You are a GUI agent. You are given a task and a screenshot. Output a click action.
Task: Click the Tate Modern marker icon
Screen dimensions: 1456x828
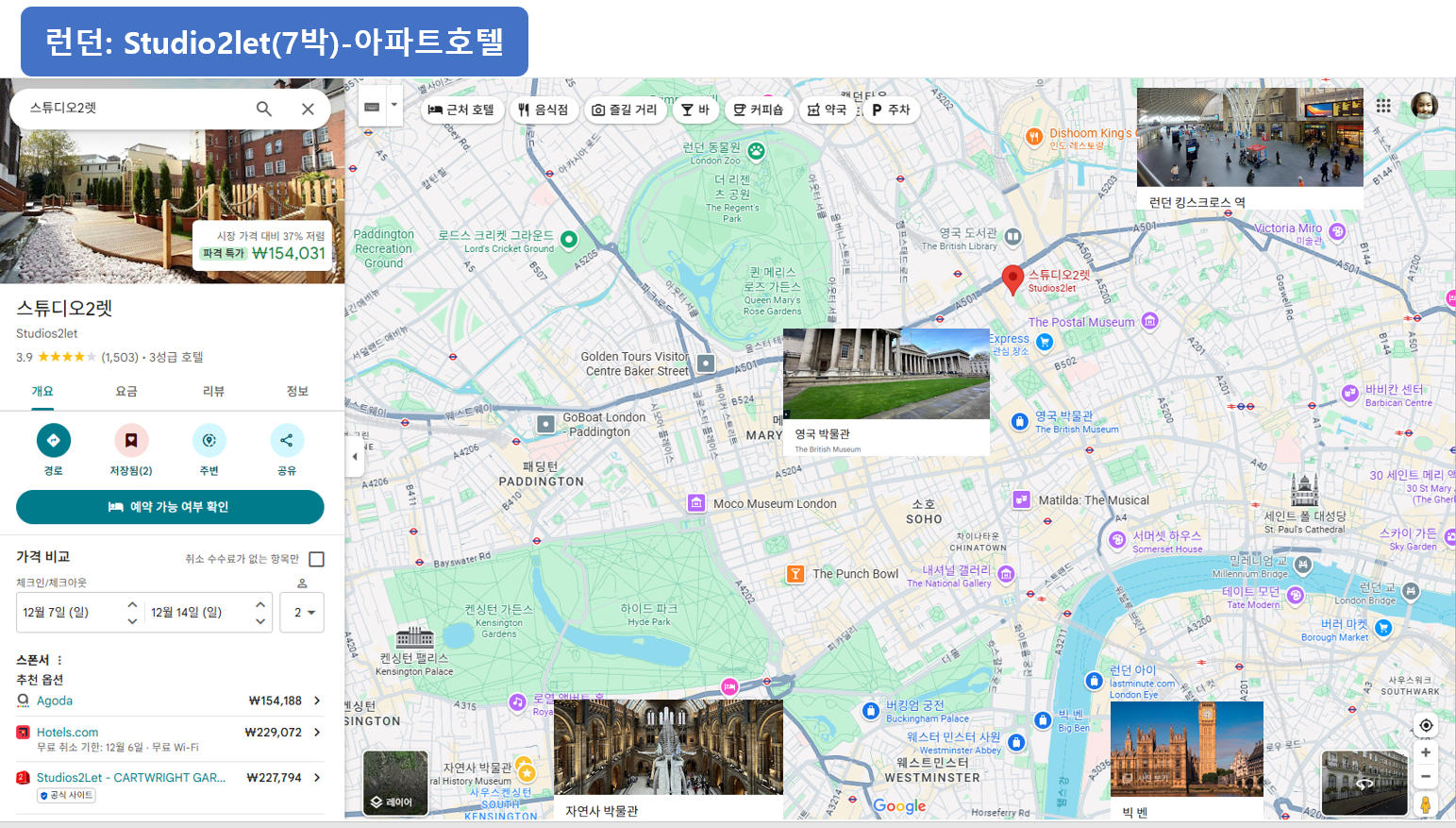pos(1296,596)
